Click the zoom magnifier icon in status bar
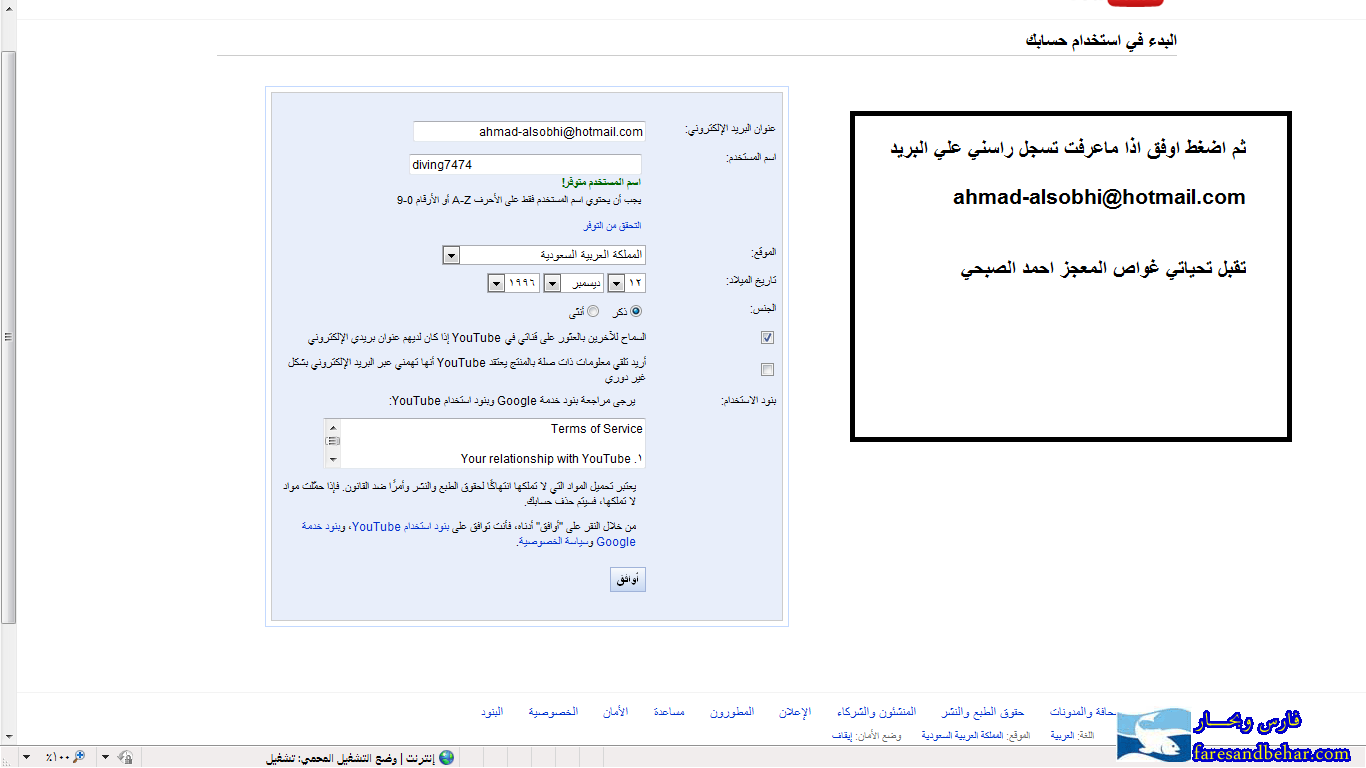1366x768 pixels. [x=79, y=757]
